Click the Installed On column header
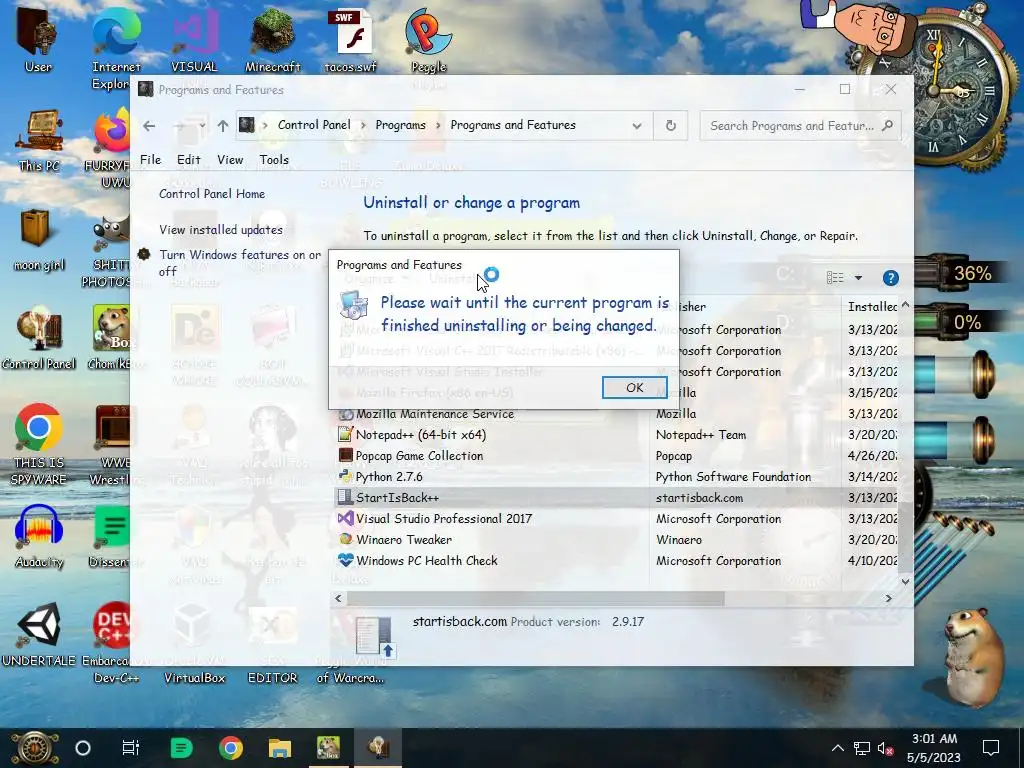 coord(871,306)
